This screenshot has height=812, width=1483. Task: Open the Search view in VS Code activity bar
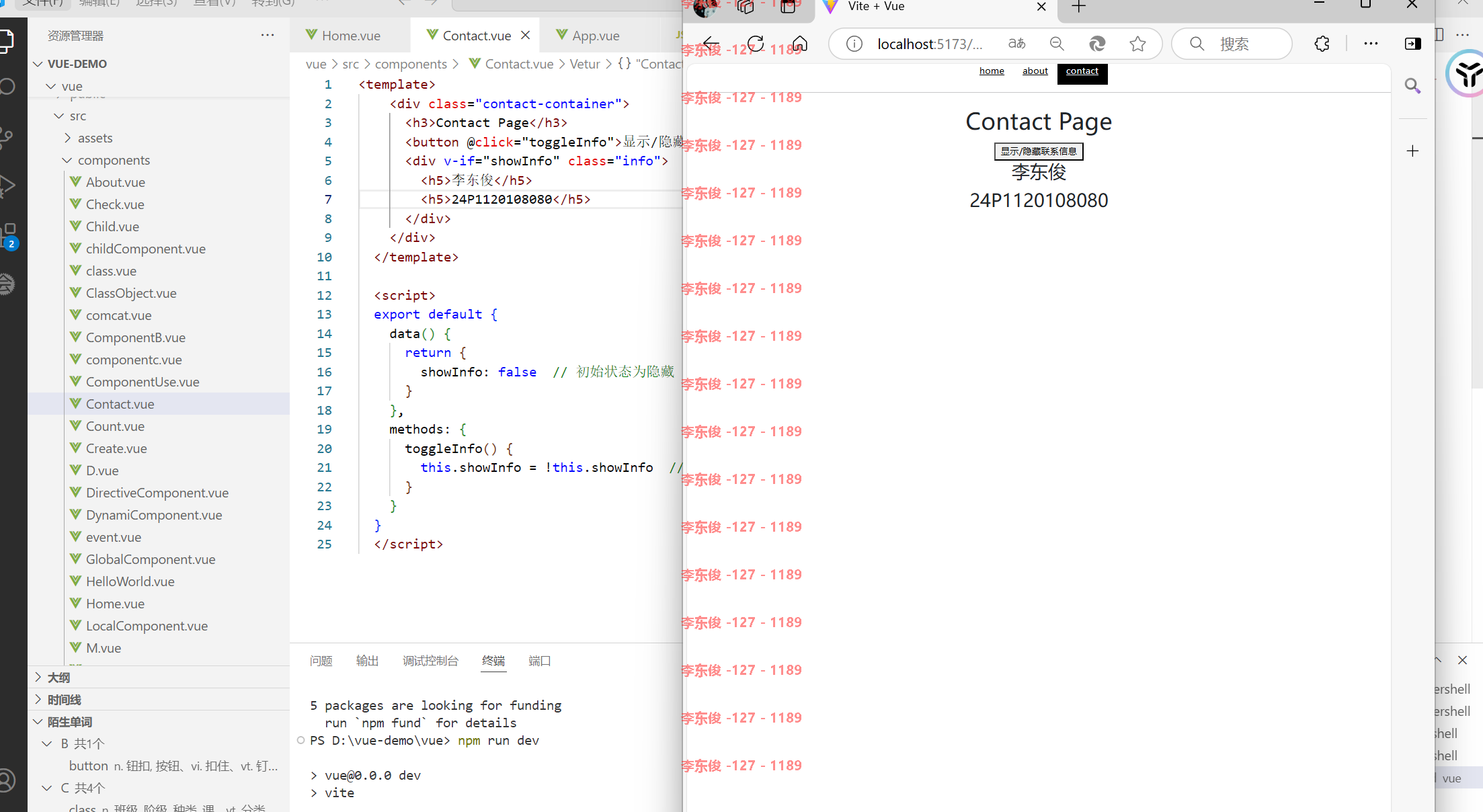pyautogui.click(x=7, y=87)
